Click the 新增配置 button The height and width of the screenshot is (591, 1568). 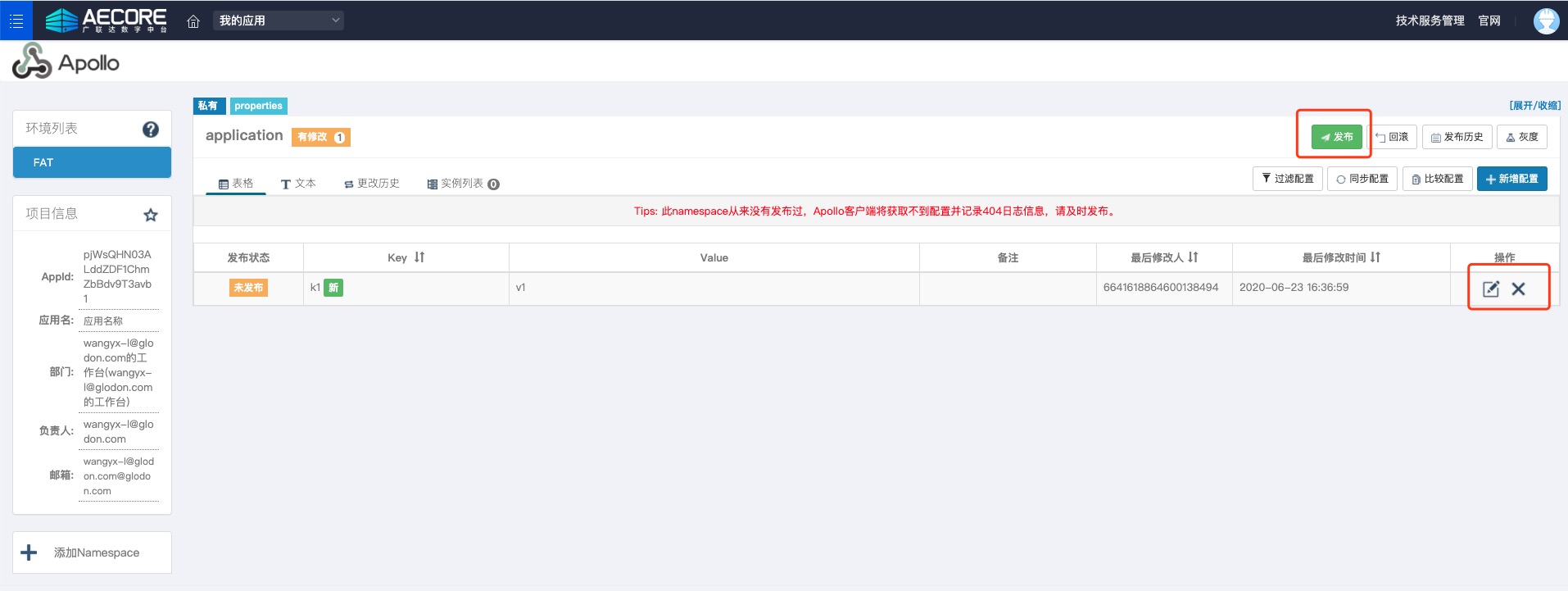[x=1511, y=179]
